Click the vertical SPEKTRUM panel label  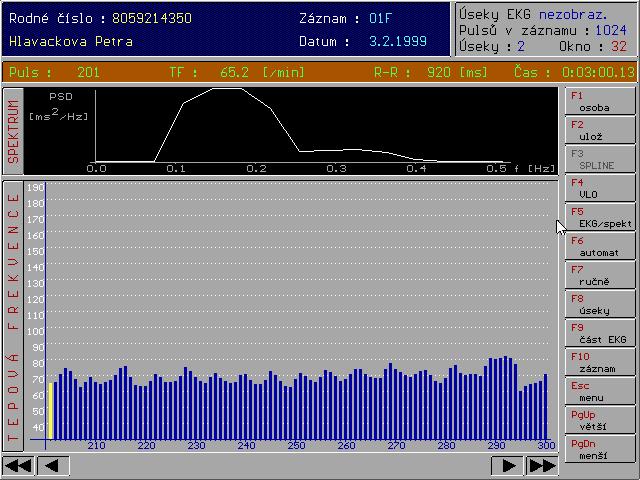click(13, 131)
